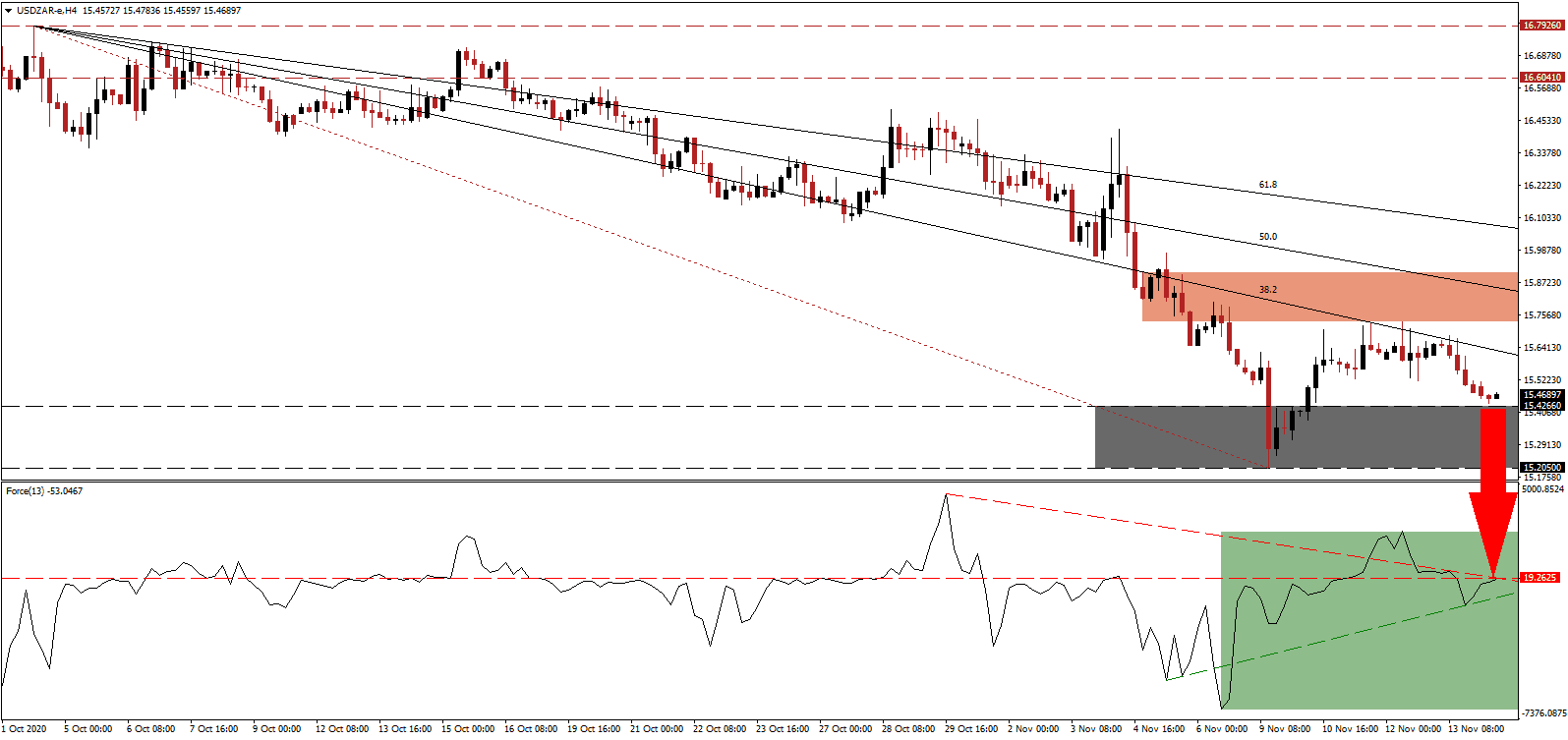Select the 50.0 Fibonacci fan label
Screen dimensions: 1568x740
click(1268, 237)
